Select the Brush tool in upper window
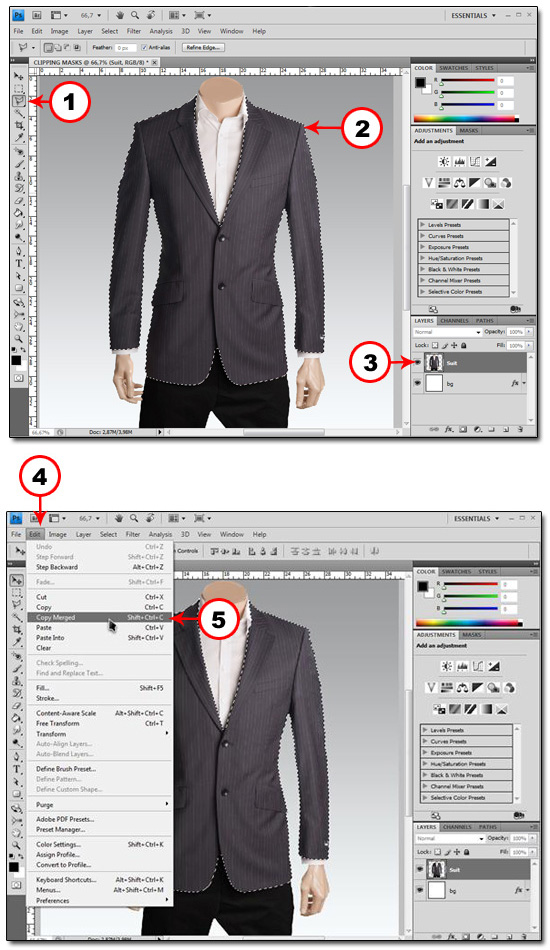The width and height of the screenshot is (550, 950). [19, 164]
